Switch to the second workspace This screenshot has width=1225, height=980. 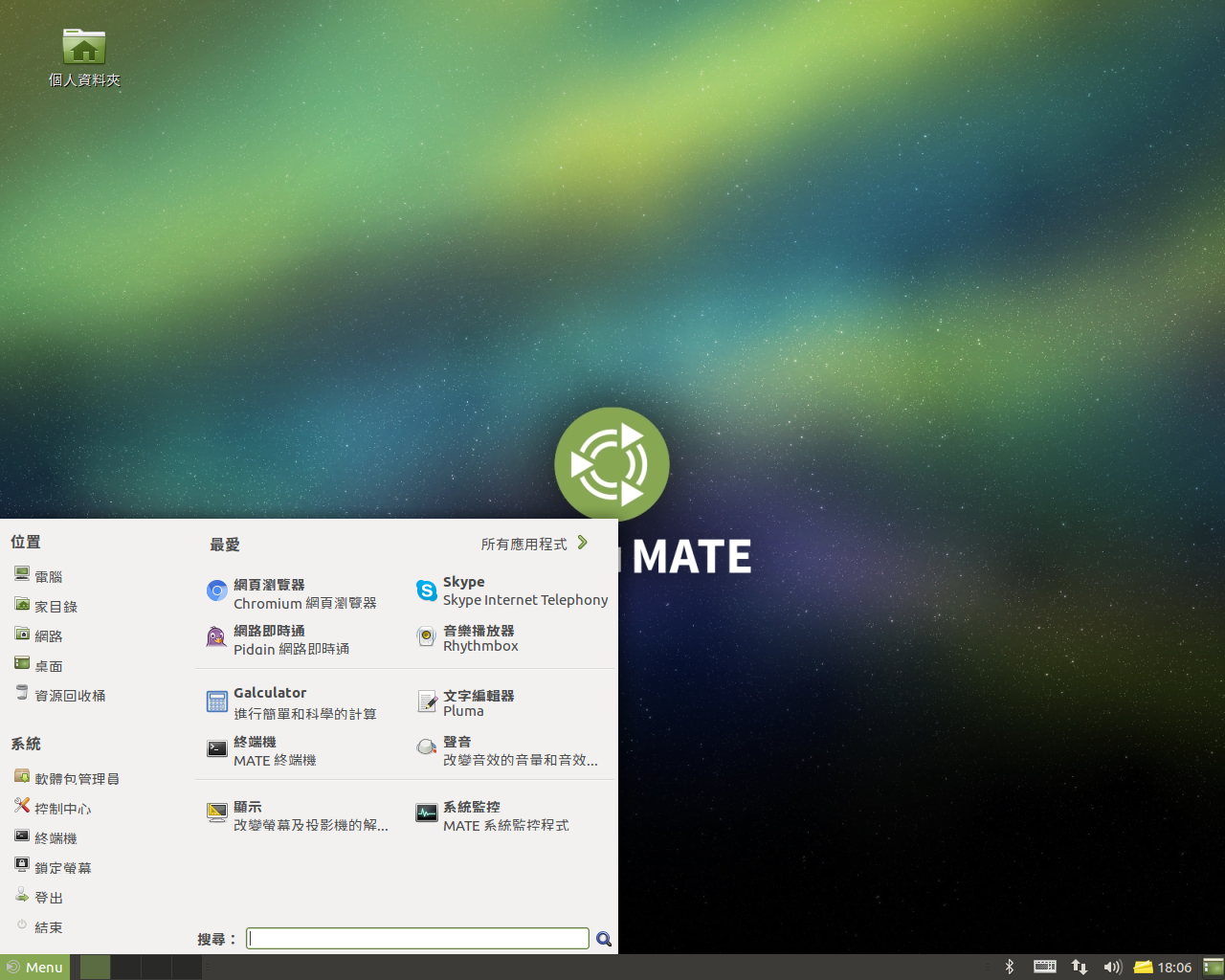coord(125,967)
